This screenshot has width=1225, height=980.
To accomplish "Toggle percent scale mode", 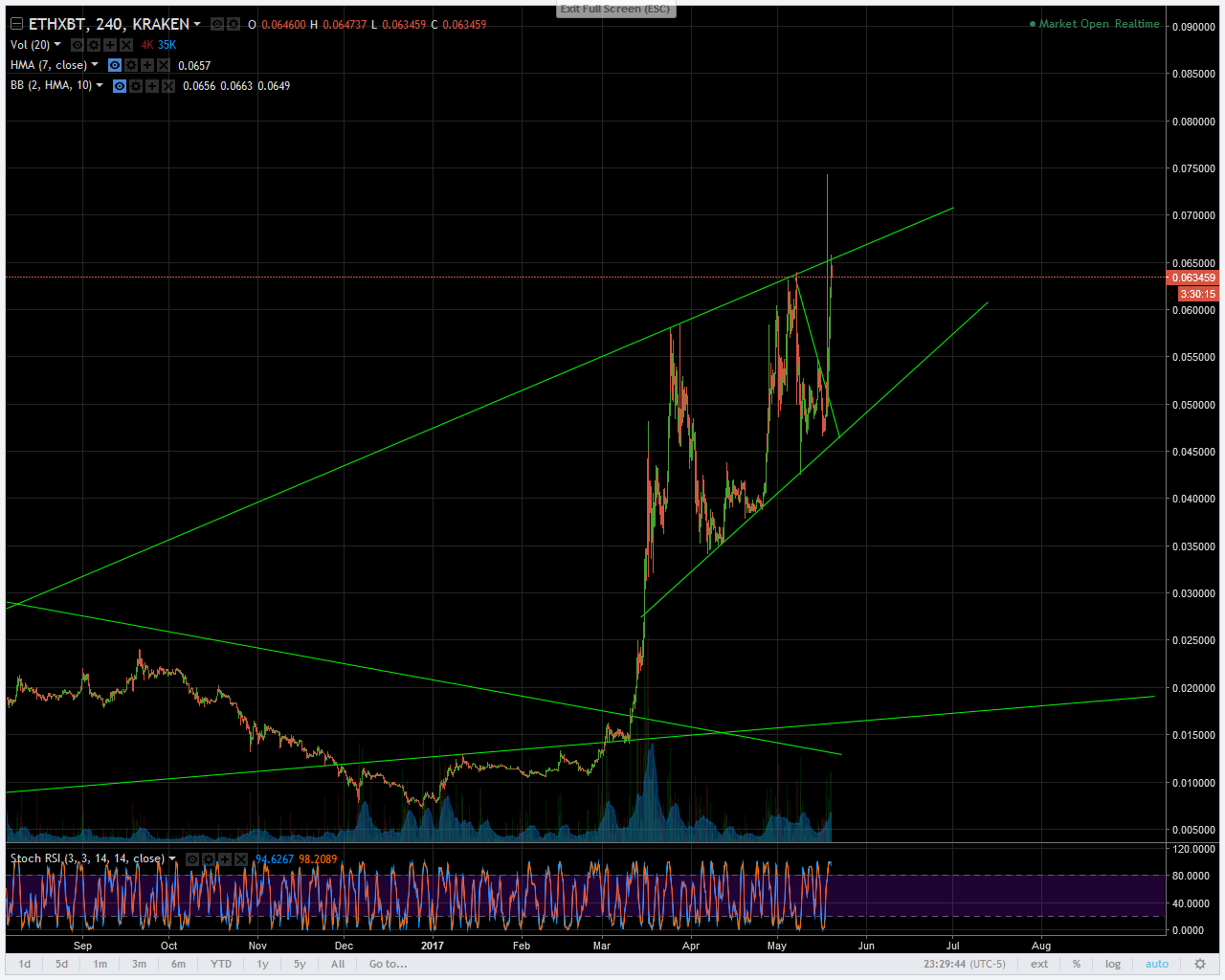I will point(1077,964).
